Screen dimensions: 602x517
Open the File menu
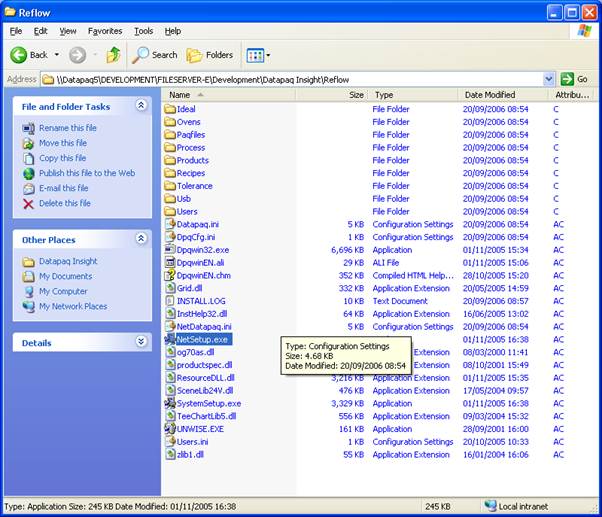(x=16, y=31)
